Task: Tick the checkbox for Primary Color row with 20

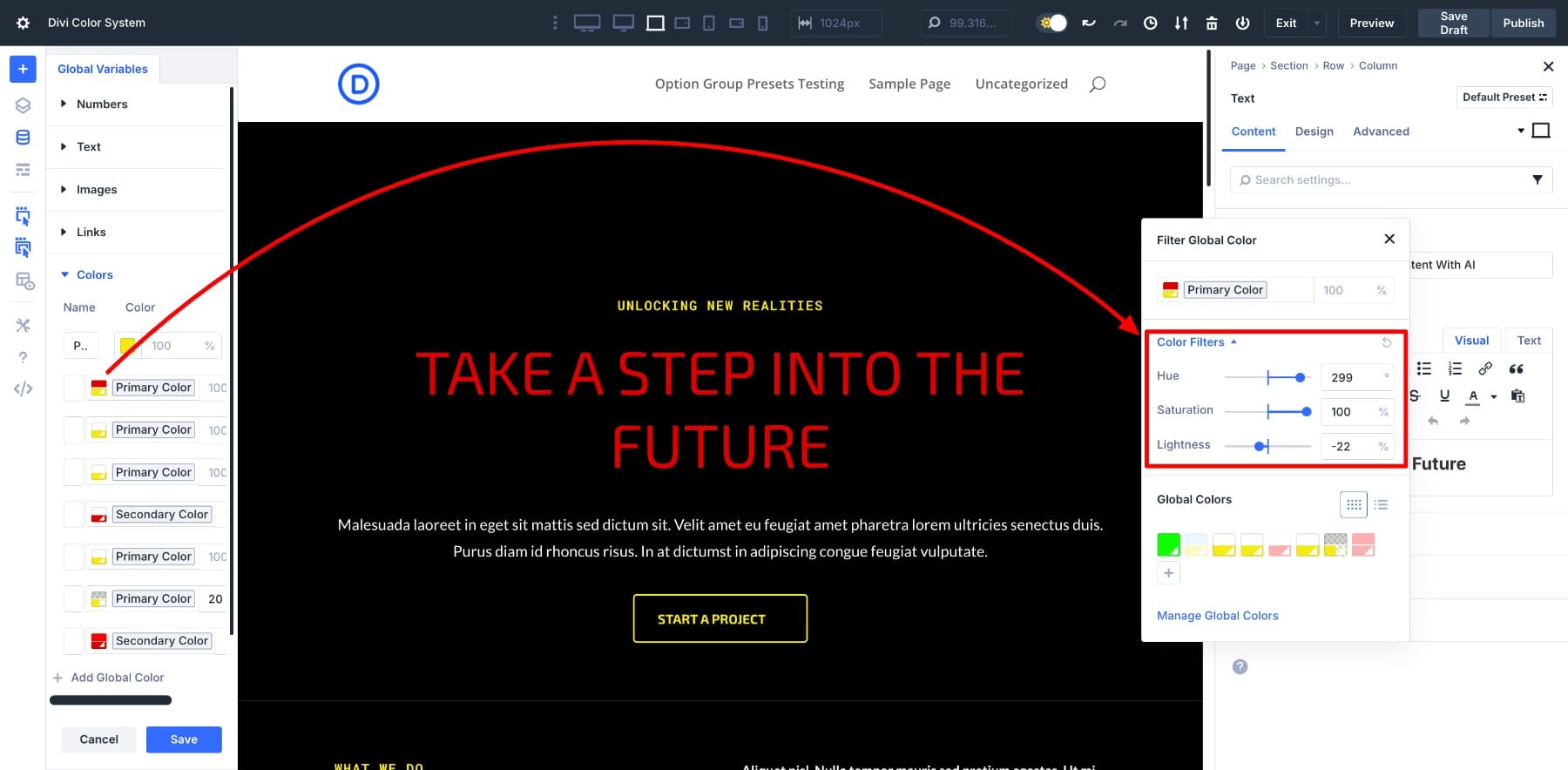Action: coord(74,598)
